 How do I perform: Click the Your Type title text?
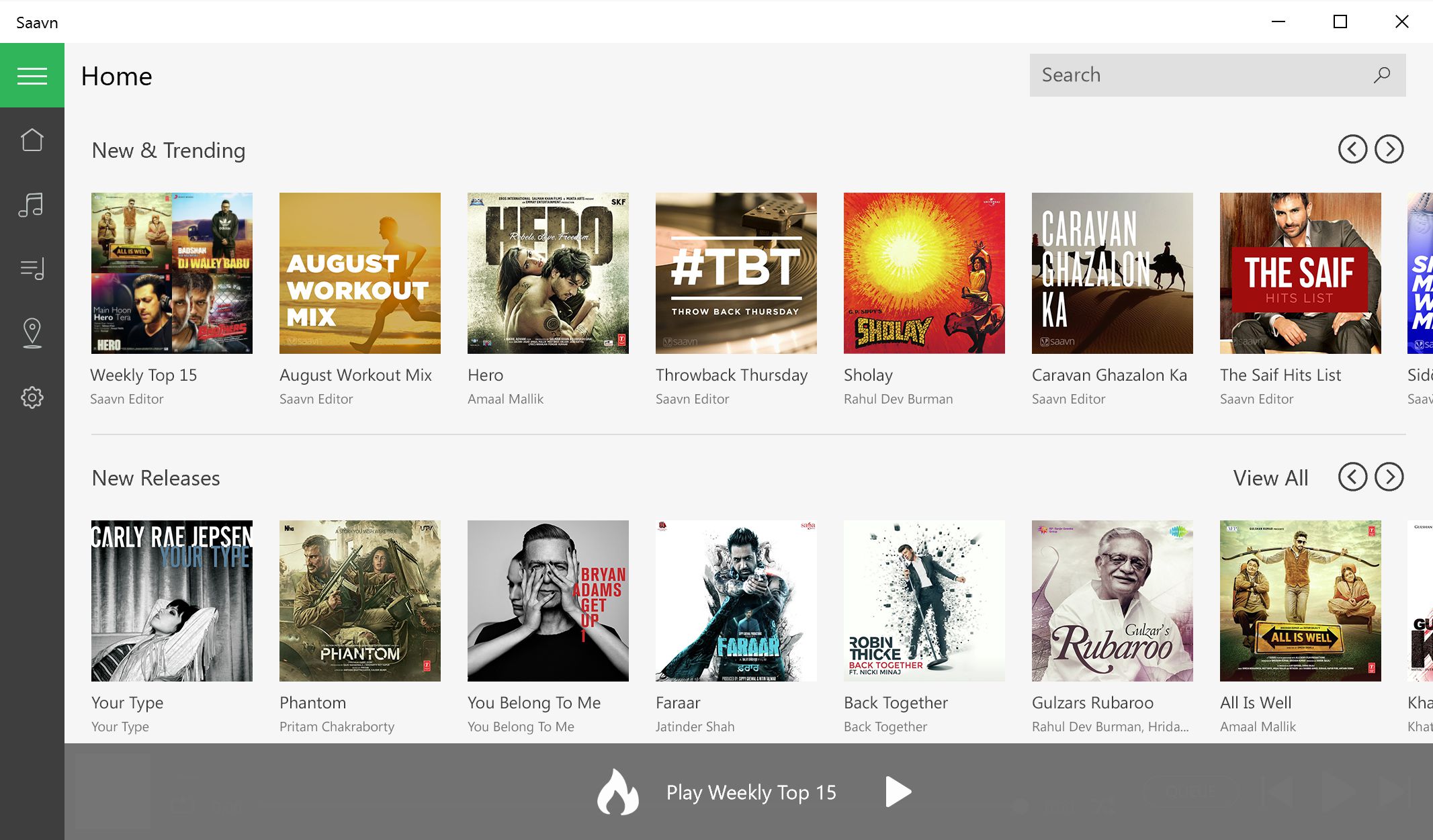click(127, 703)
